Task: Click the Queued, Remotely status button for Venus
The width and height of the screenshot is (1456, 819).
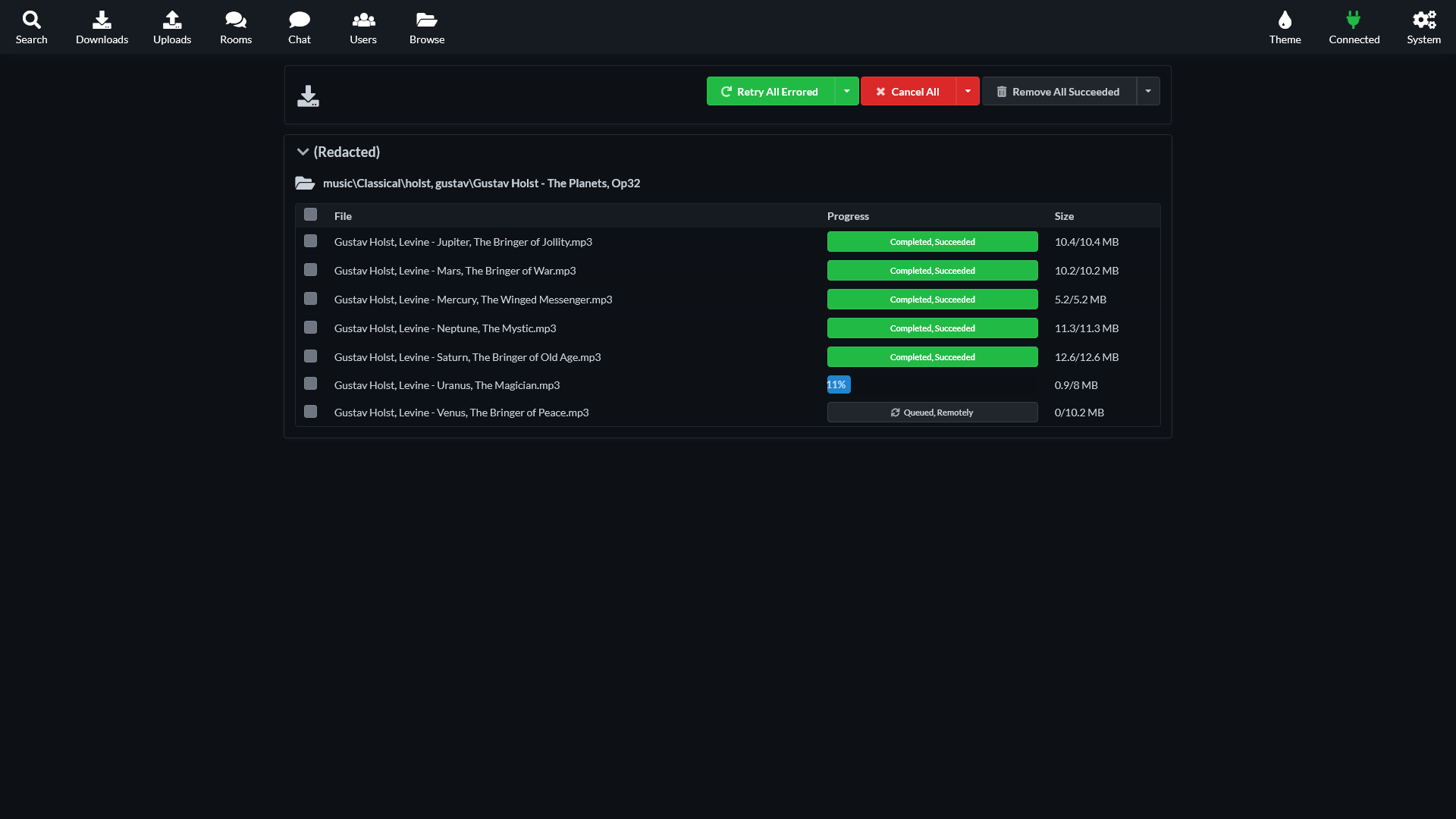Action: (932, 413)
